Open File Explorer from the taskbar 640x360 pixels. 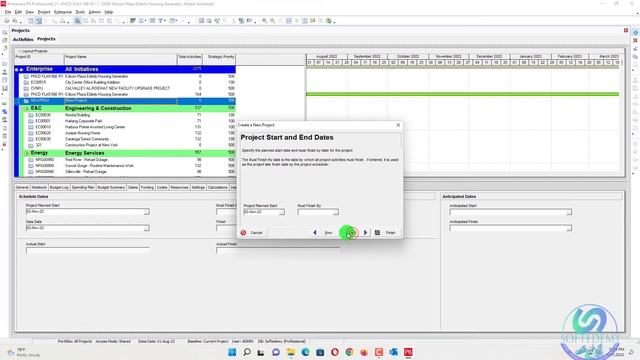tap(291, 352)
